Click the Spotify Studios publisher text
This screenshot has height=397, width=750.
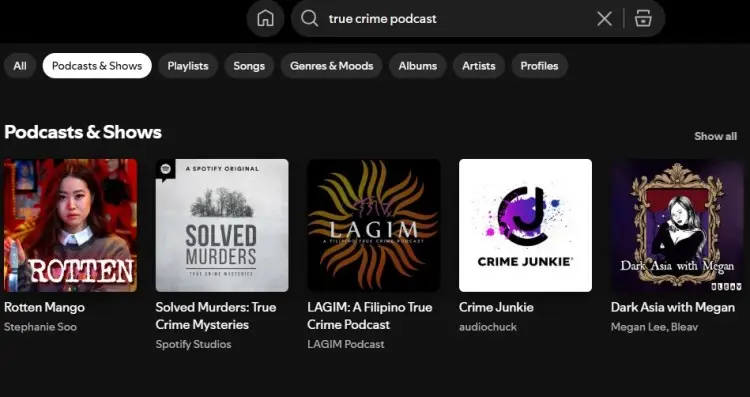coord(193,344)
